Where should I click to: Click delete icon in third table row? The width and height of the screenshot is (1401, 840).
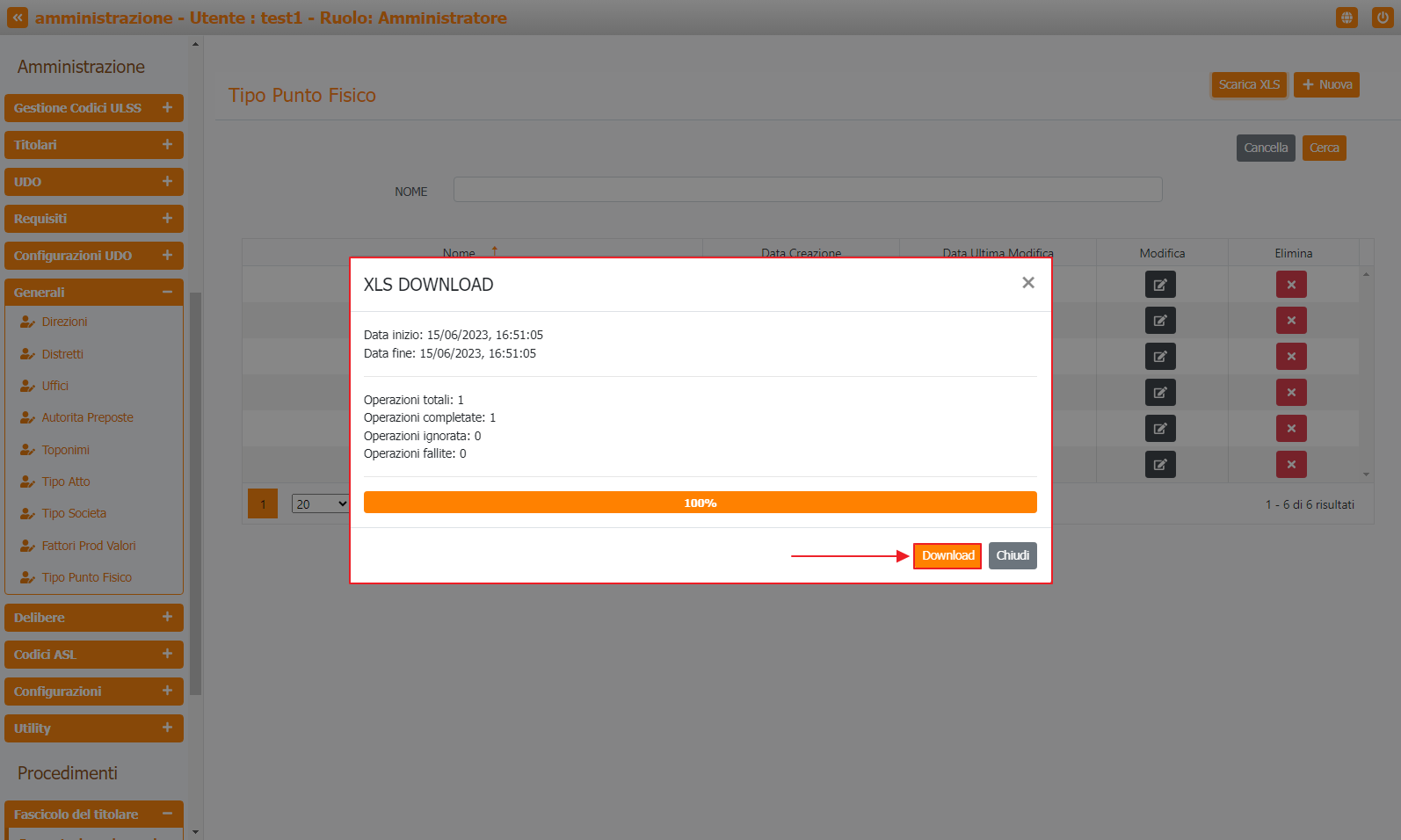tap(1291, 357)
